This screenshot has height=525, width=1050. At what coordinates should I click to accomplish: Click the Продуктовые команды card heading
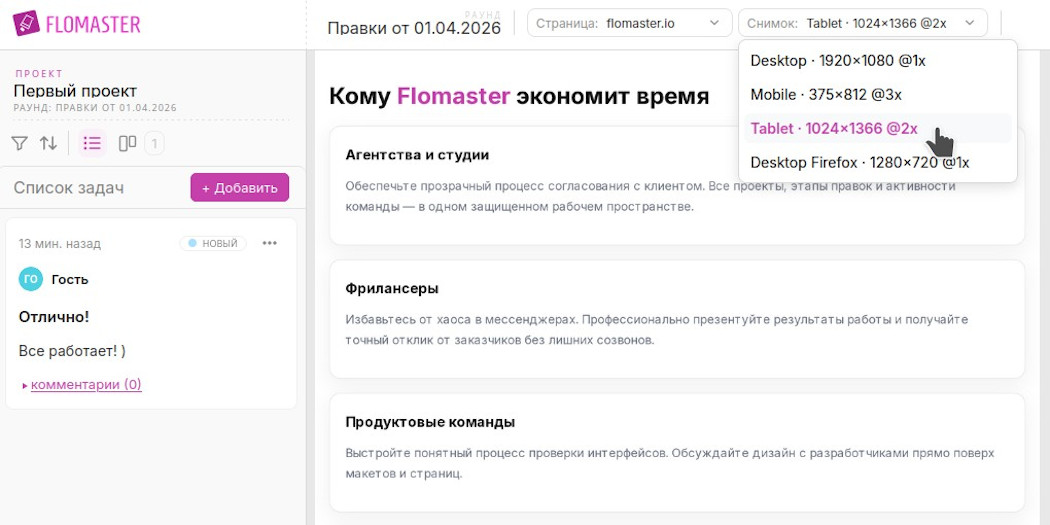(430, 423)
